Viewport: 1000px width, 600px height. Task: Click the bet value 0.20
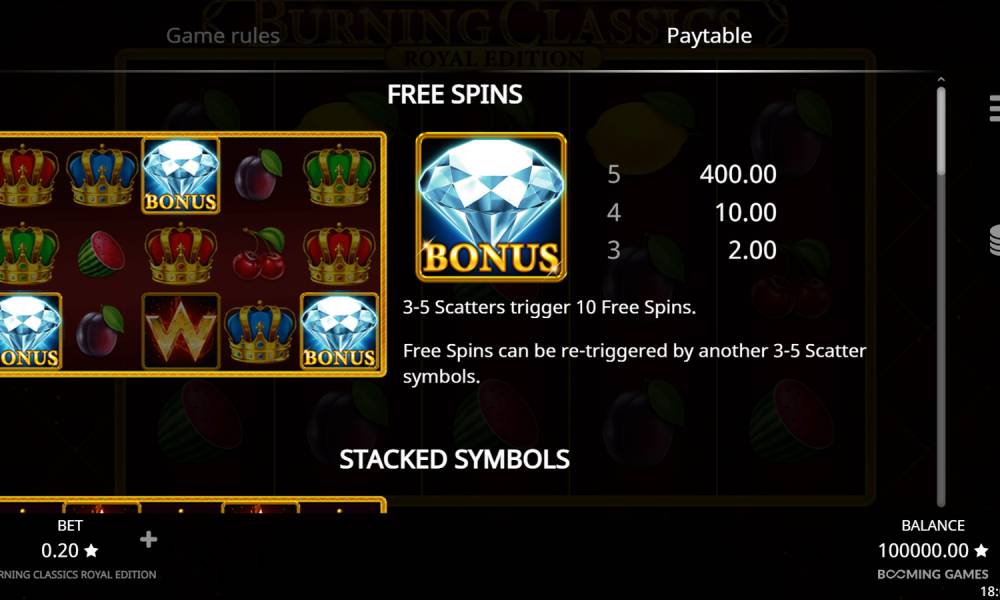[x=60, y=550]
